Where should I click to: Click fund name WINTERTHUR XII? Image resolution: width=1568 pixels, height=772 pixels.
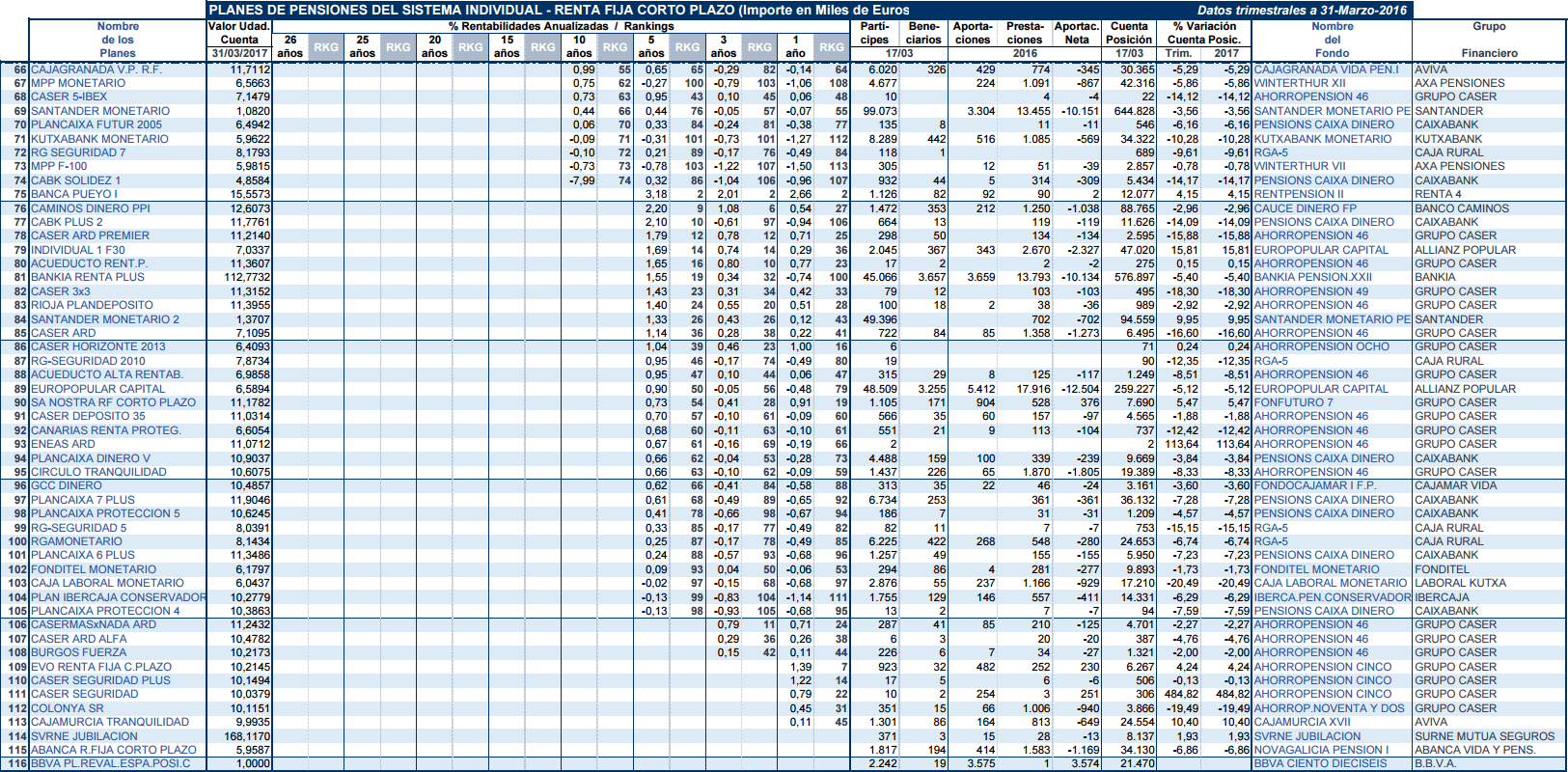1300,83
